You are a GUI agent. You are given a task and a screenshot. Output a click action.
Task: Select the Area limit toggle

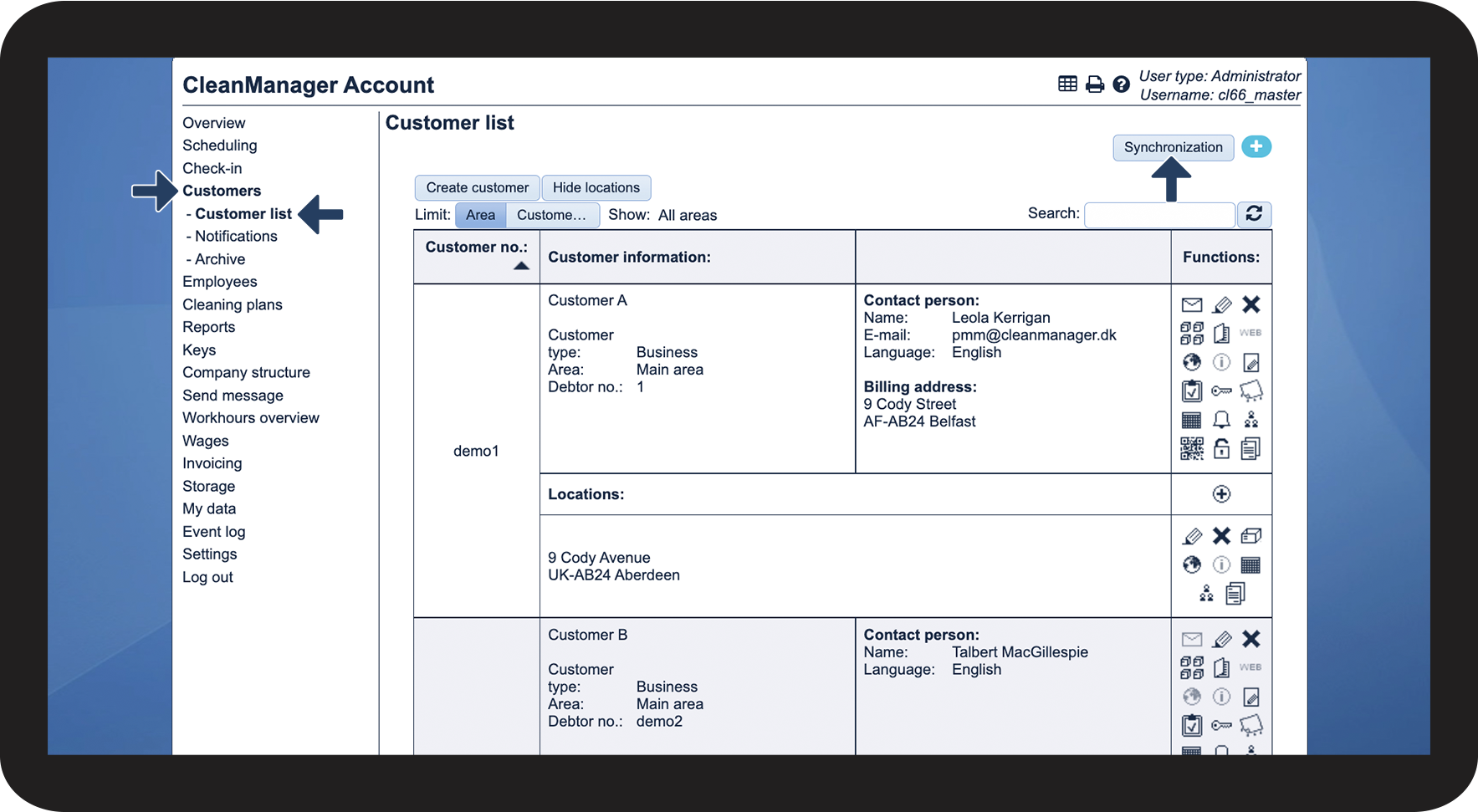[480, 215]
